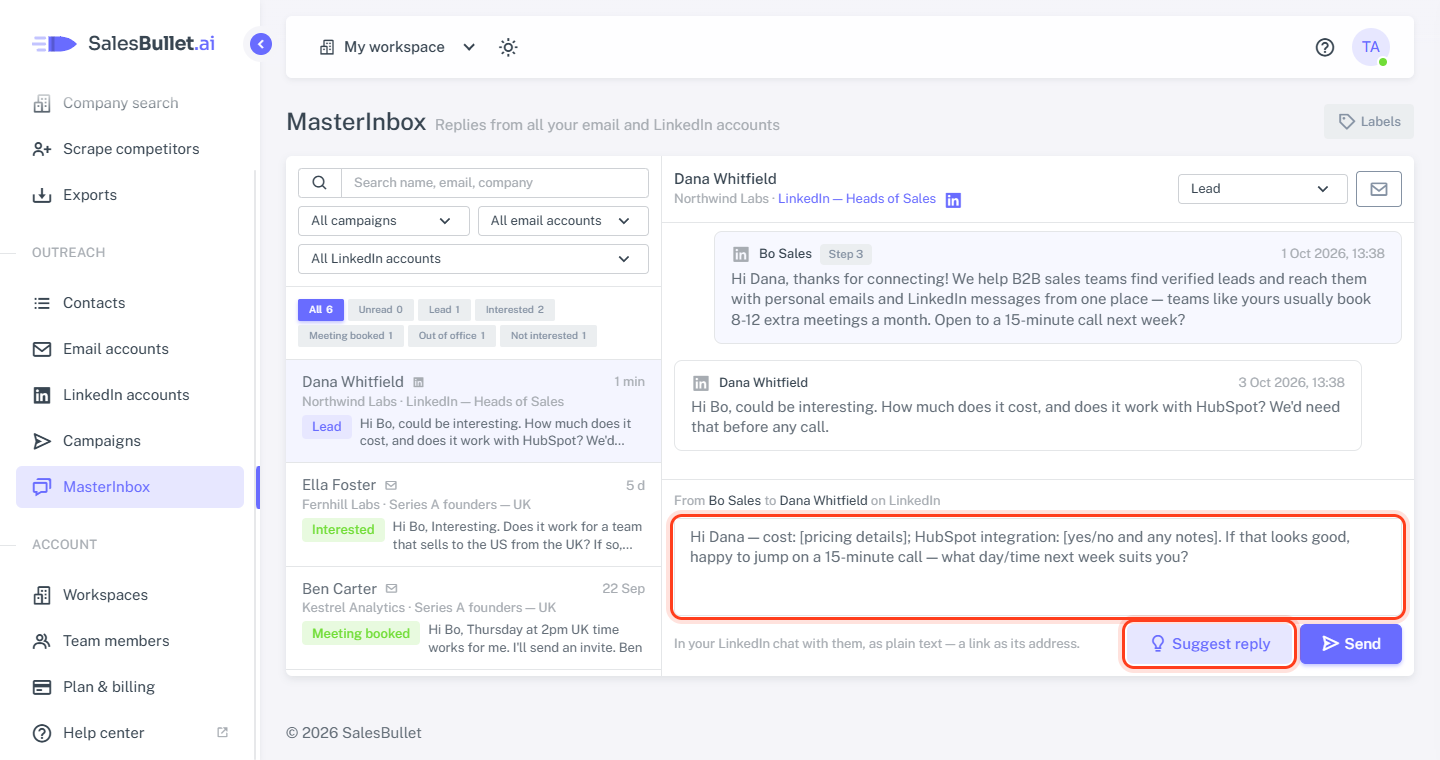Screen dimensions: 1440x760
Task: Click the Suggest reply button
Action: (1210, 644)
